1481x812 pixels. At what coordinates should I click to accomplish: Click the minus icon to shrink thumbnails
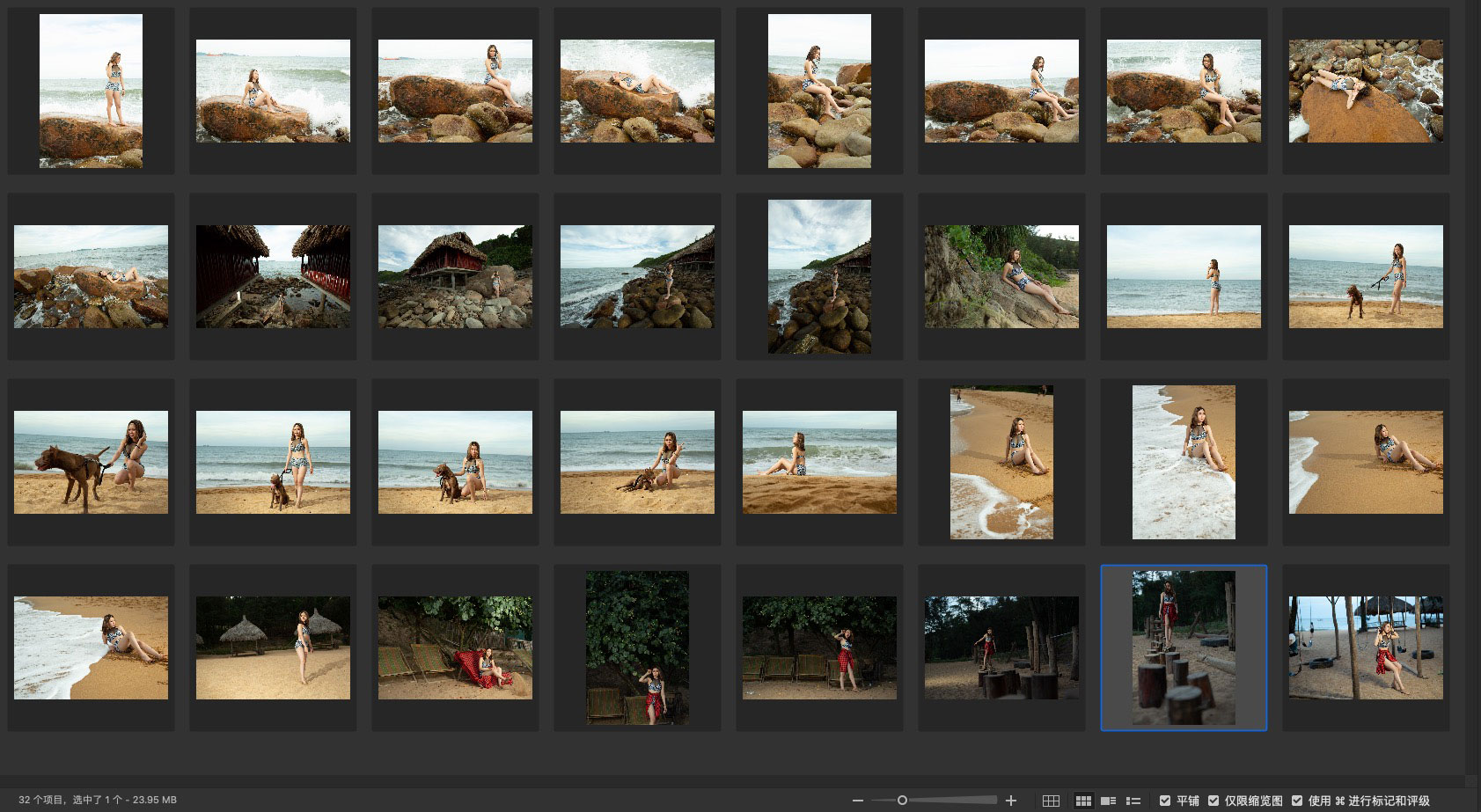pyautogui.click(x=857, y=801)
